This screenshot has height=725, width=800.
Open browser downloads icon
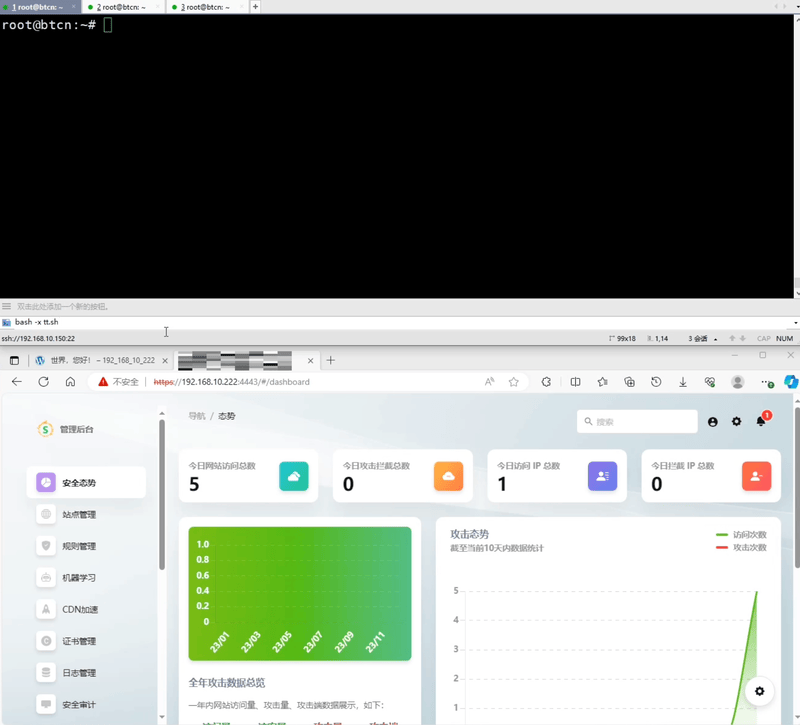coord(683,382)
